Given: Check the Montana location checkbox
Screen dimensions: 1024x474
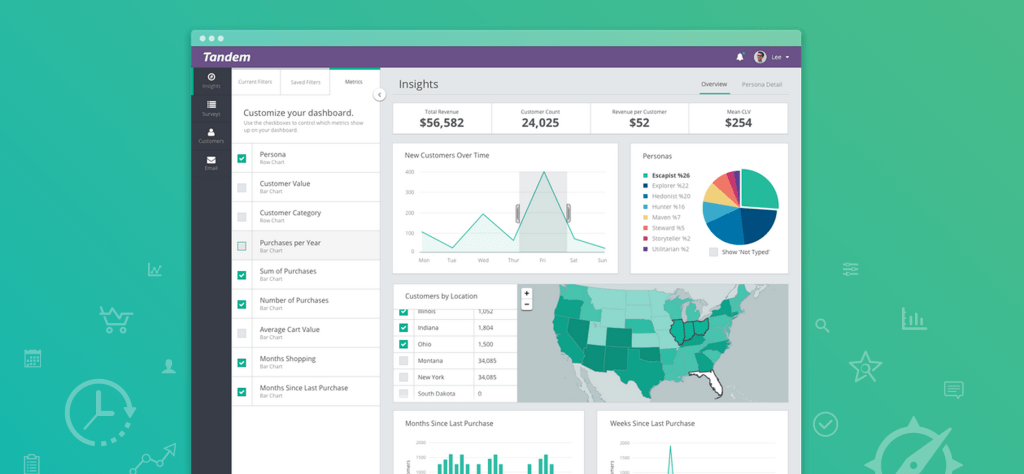Looking at the screenshot, I should pos(404,360).
